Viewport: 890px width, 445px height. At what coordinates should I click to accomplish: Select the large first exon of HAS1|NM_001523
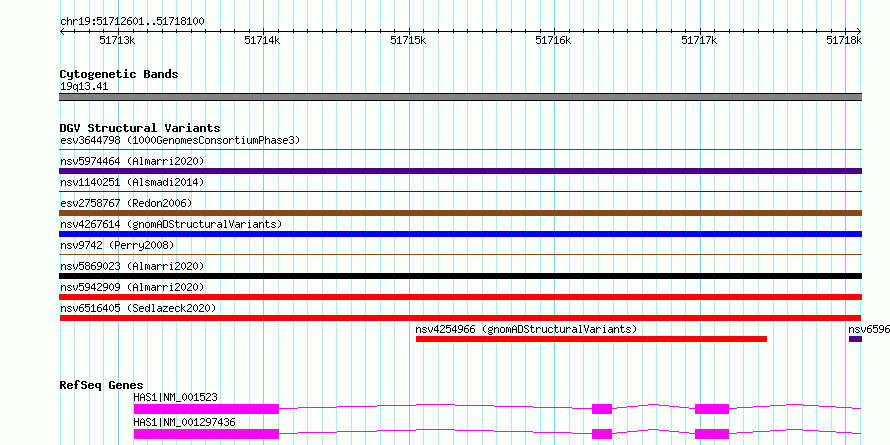pyautogui.click(x=206, y=409)
